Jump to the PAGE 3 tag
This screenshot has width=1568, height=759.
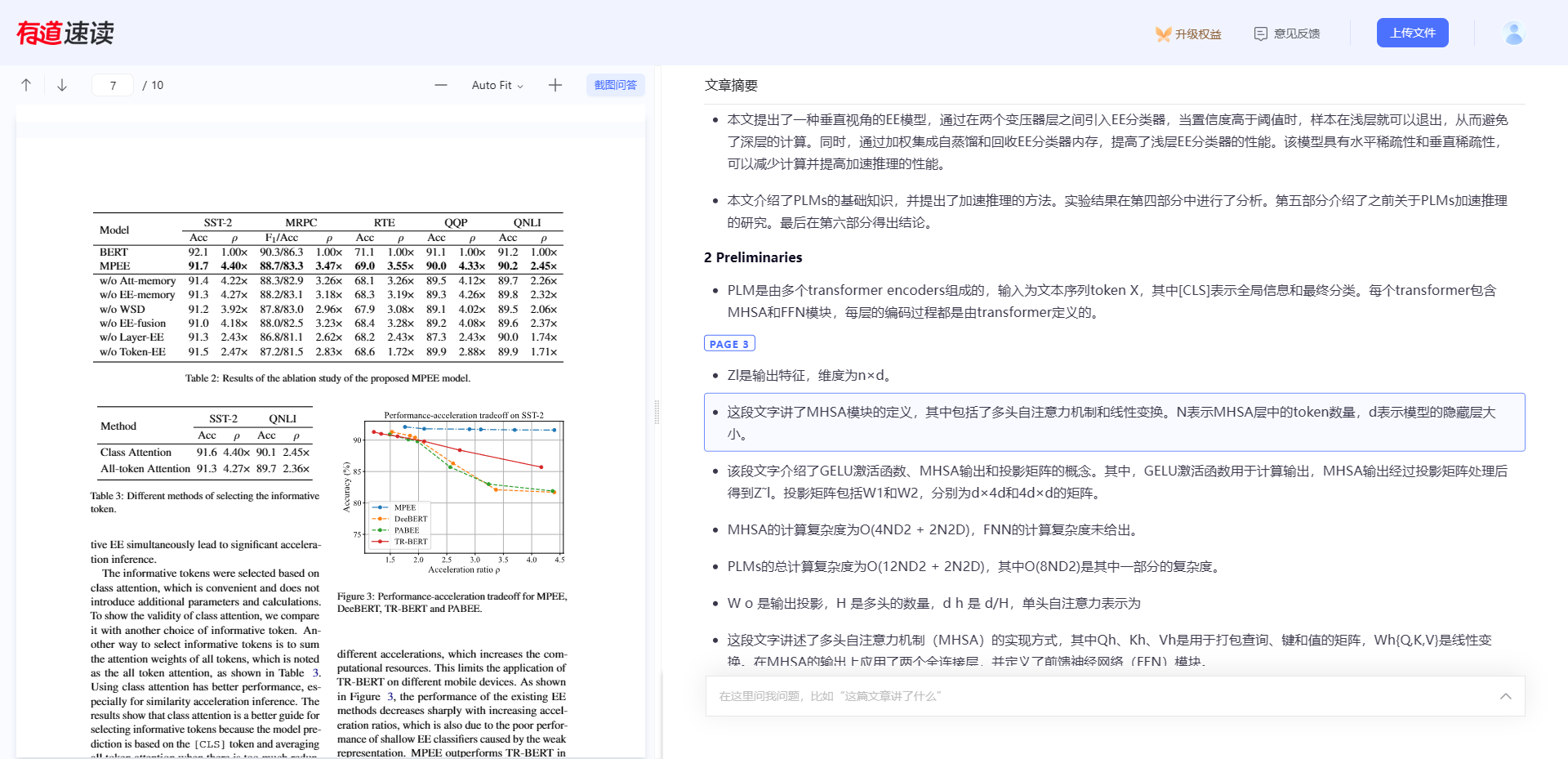(x=729, y=344)
